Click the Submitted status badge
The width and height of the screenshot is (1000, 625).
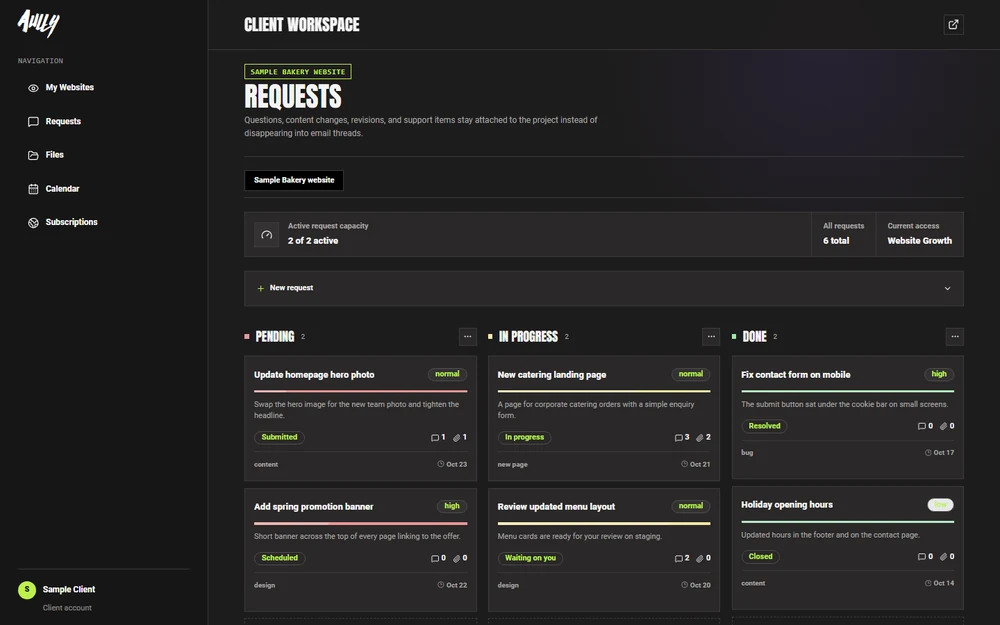(x=279, y=438)
